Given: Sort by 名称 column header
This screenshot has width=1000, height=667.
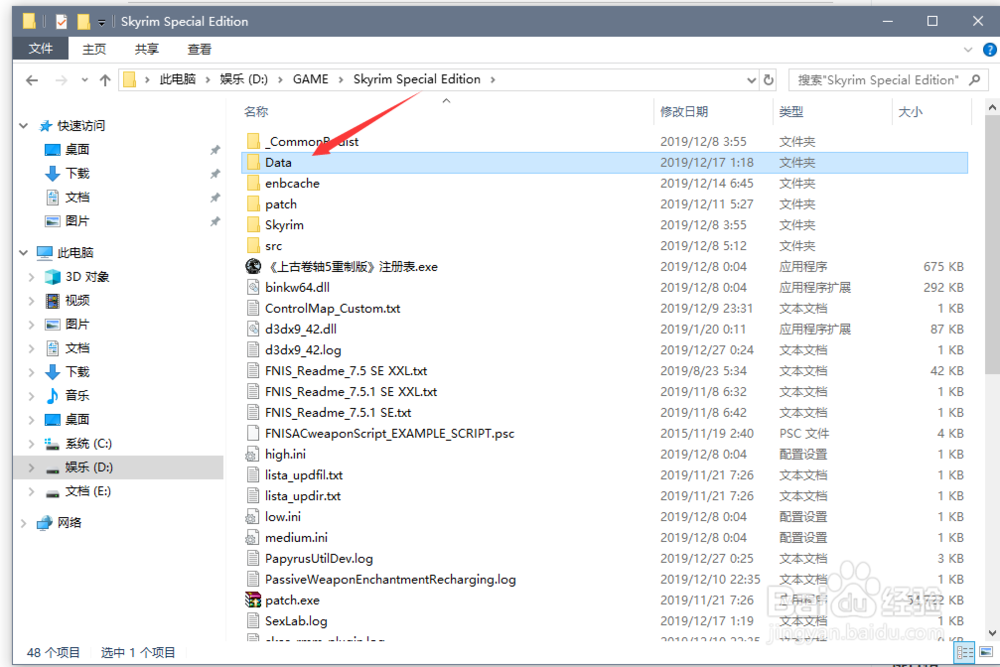Looking at the screenshot, I should click(256, 112).
